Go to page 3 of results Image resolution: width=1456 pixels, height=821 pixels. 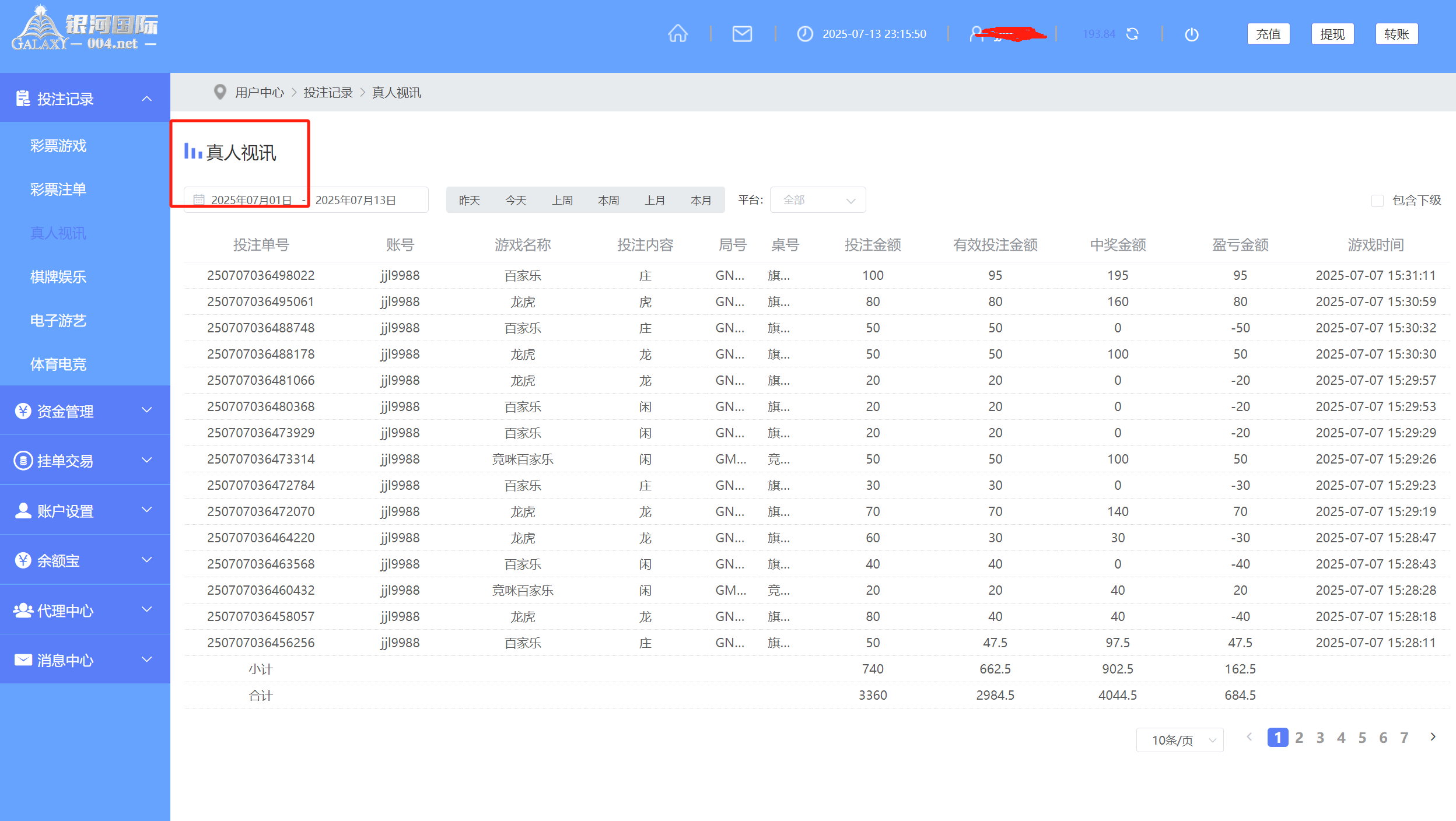1320,738
